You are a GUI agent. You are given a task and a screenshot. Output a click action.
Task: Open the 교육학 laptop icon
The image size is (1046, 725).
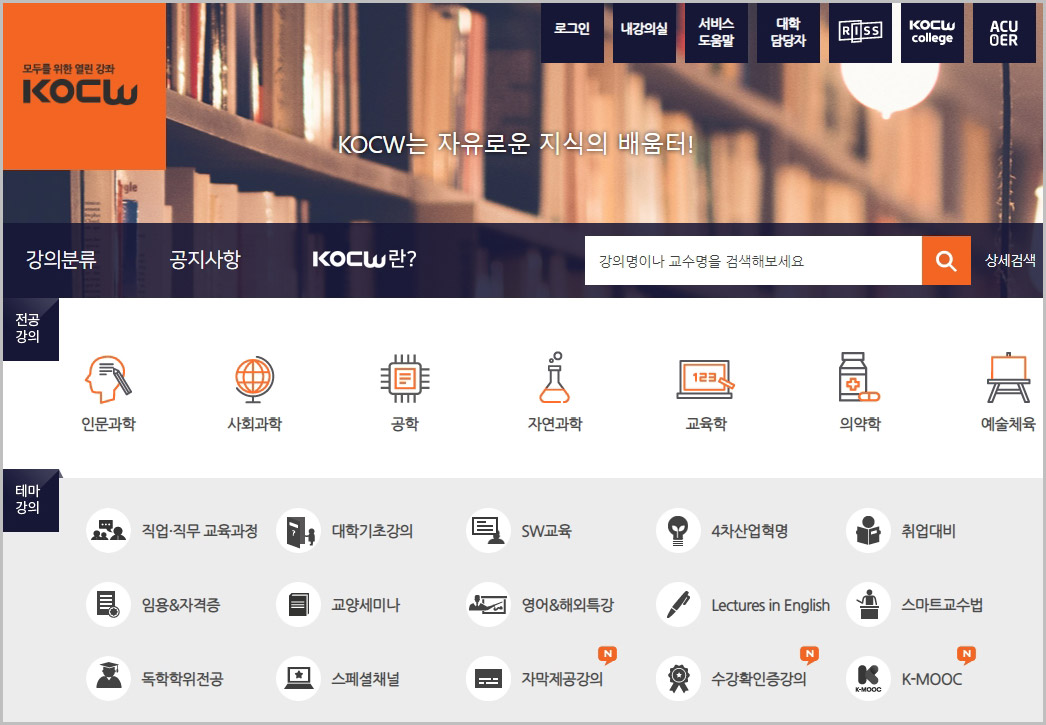tap(704, 378)
